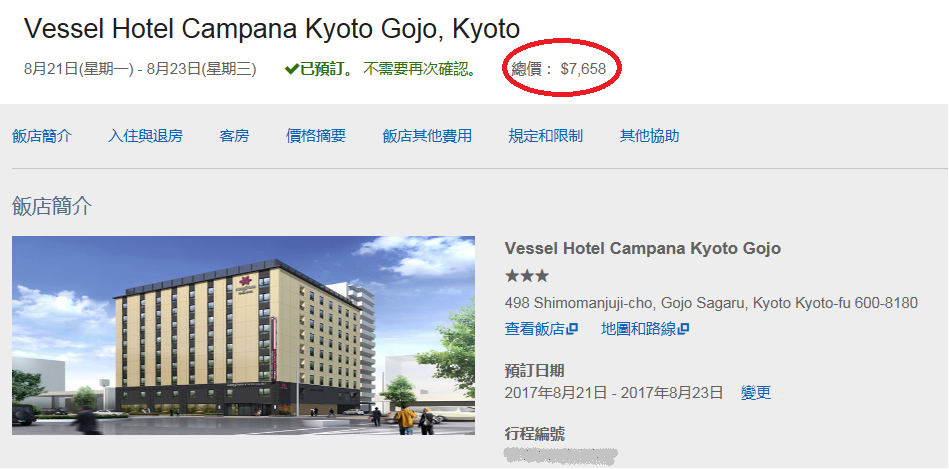Open the 其他協助 tab
Image resolution: width=949 pixels, height=469 pixels.
click(x=649, y=136)
